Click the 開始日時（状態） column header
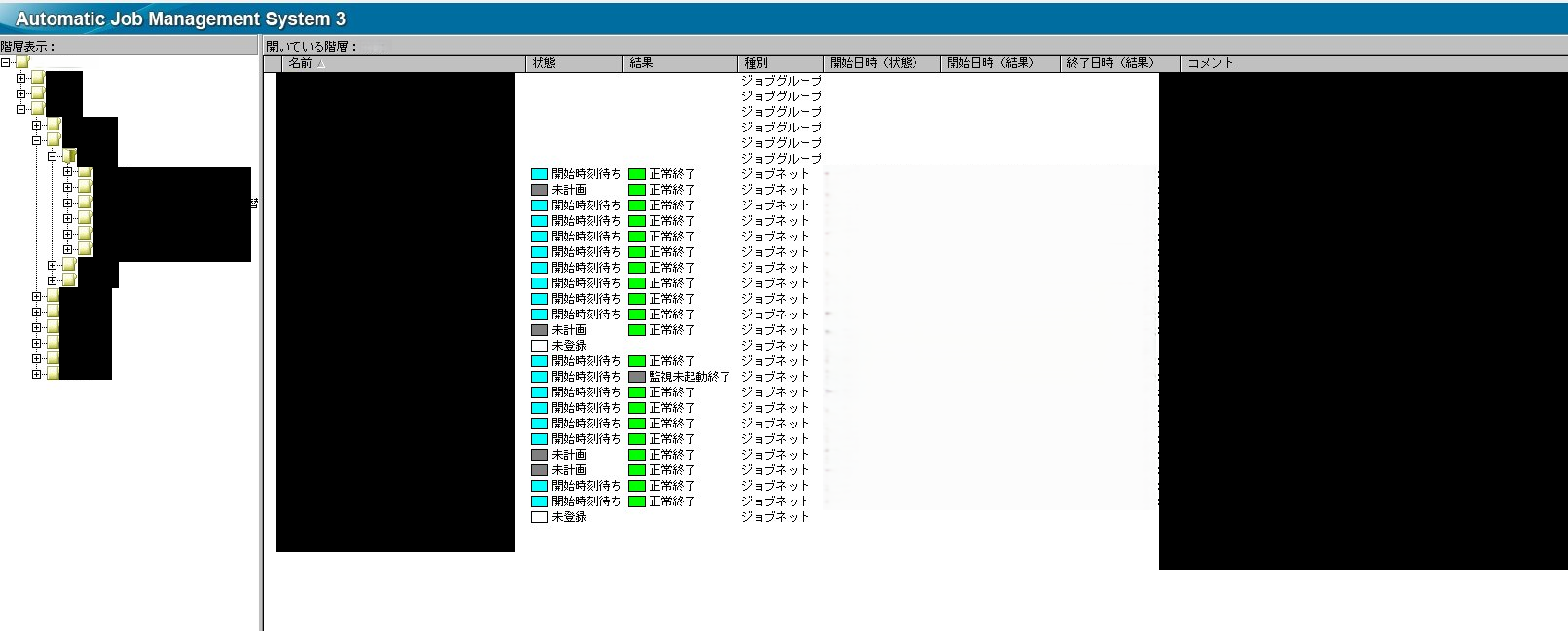 point(881,63)
